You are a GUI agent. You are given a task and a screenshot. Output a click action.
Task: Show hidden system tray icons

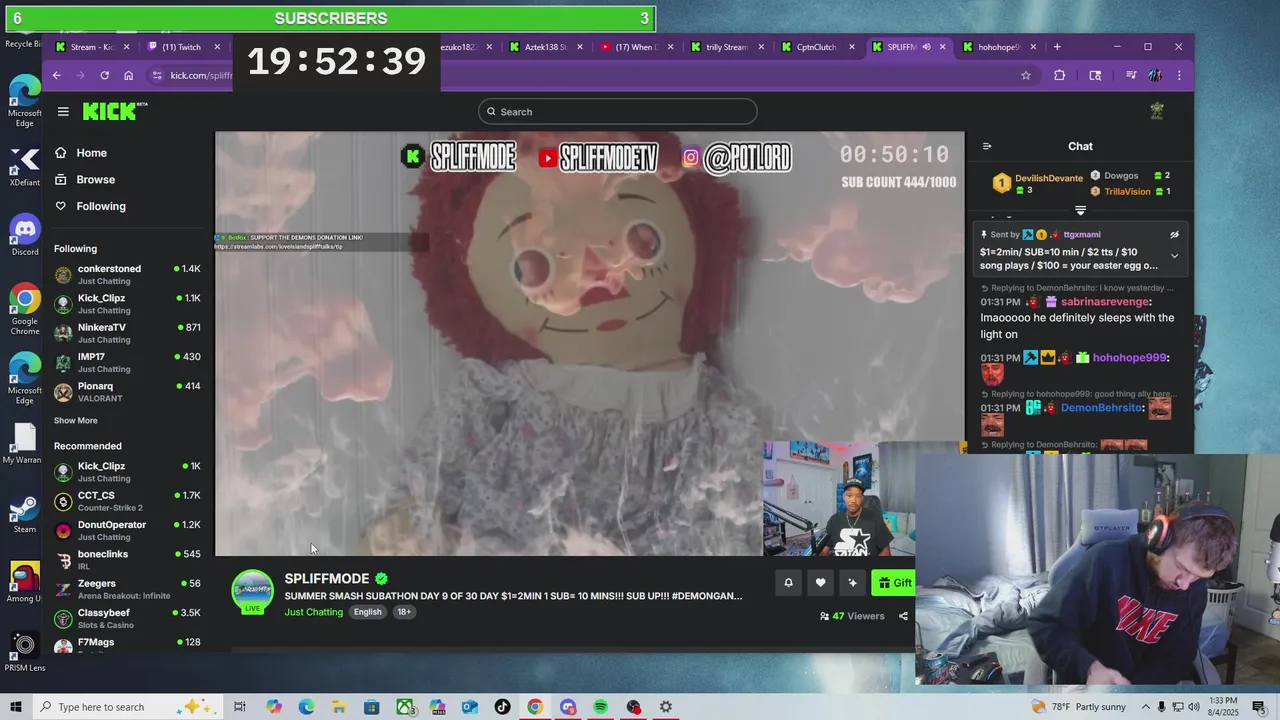tap(1146, 707)
